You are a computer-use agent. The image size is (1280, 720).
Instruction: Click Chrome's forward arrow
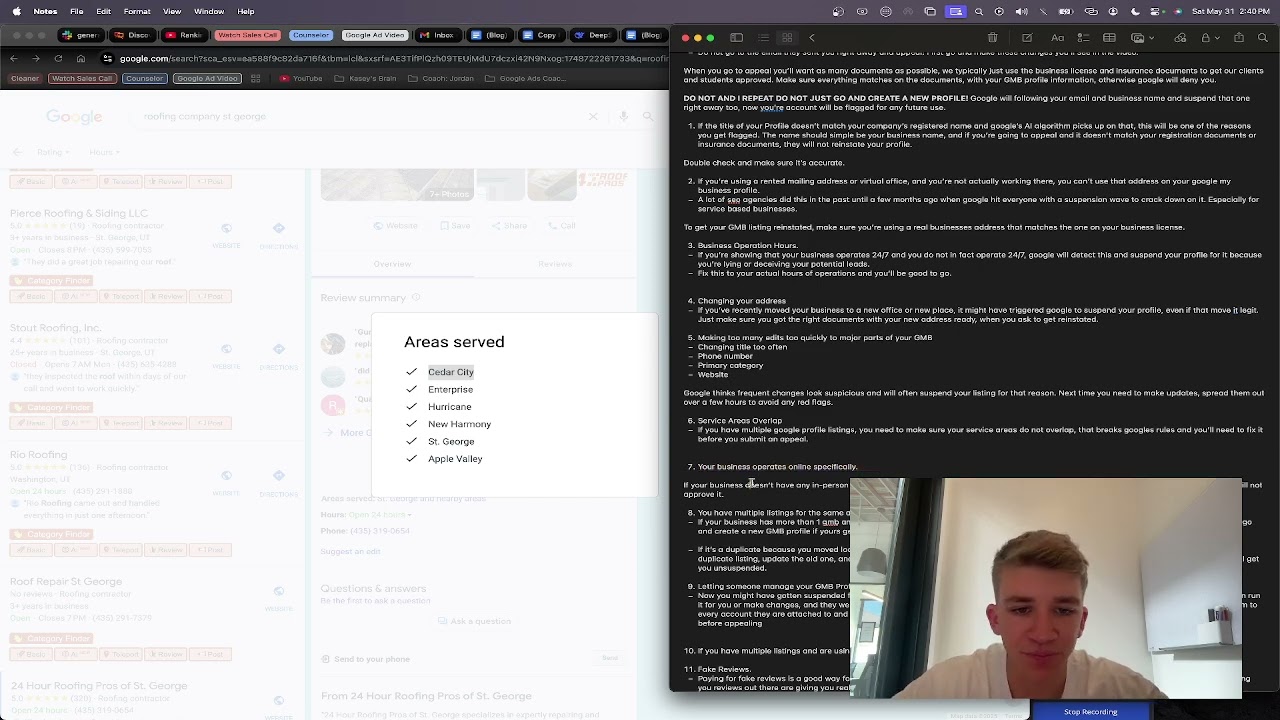point(36,59)
